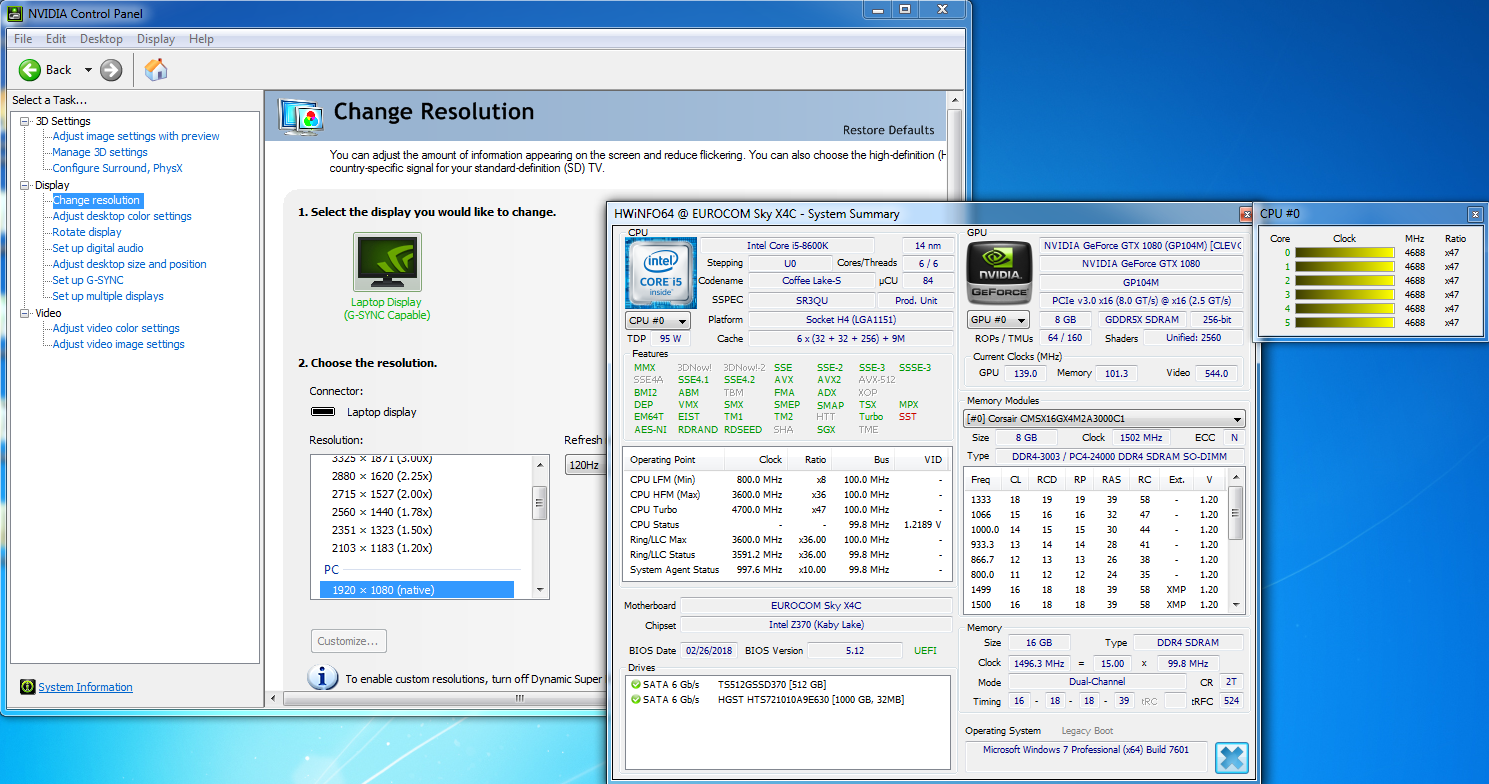This screenshot has height=784, width=1489.
Task: Click Core 5 clock bar
Action: click(1345, 323)
